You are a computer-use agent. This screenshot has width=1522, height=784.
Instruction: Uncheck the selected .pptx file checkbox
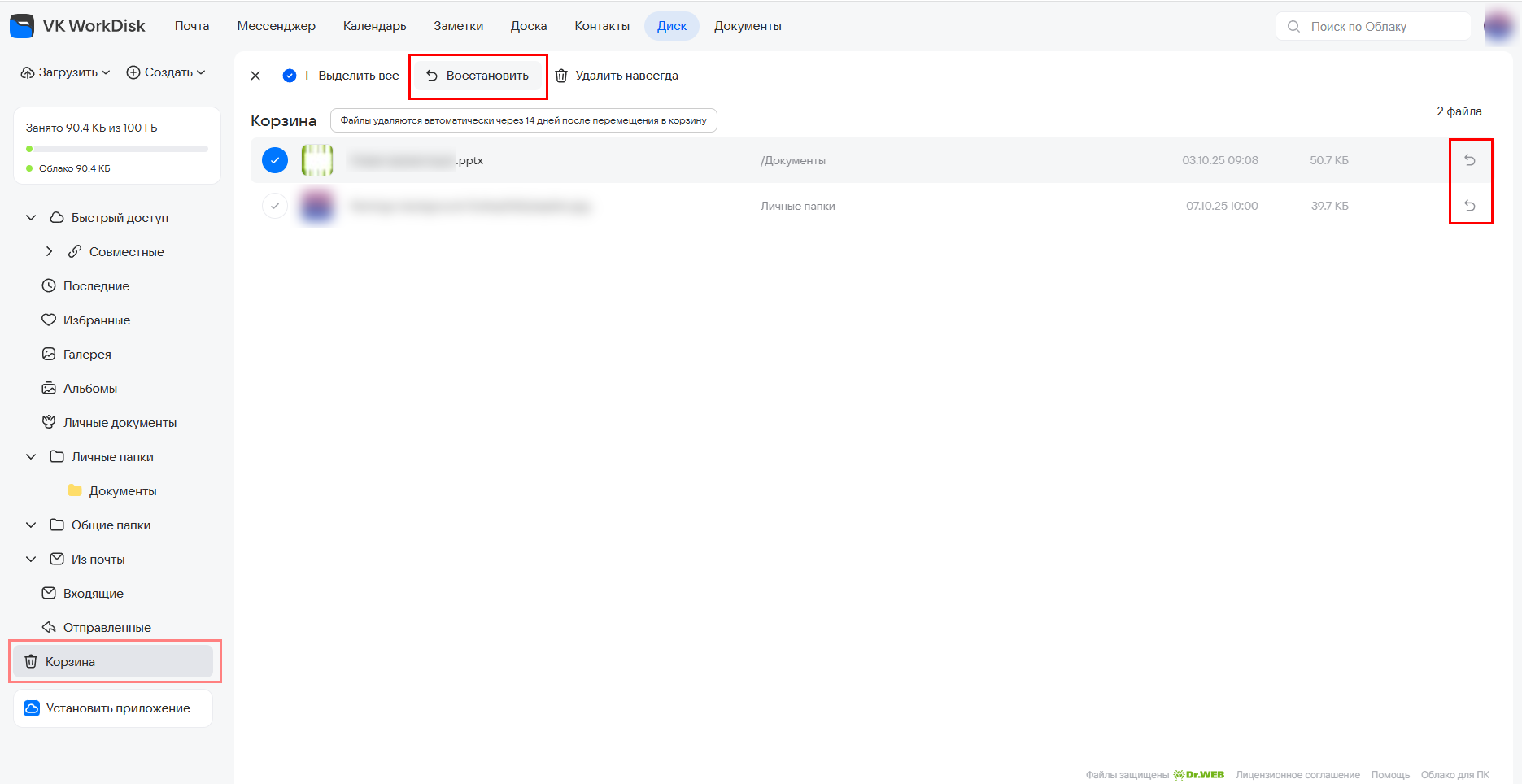(x=275, y=160)
